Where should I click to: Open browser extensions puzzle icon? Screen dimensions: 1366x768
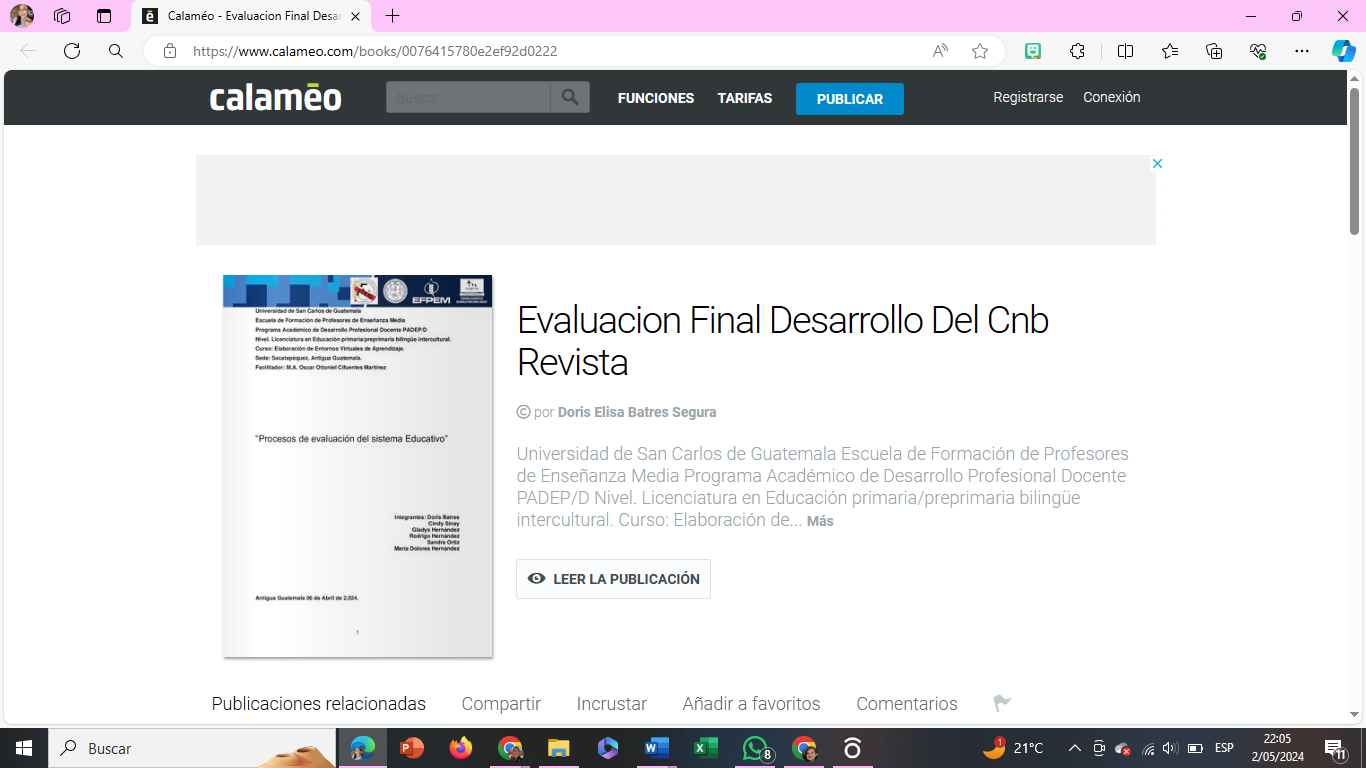[x=1077, y=51]
